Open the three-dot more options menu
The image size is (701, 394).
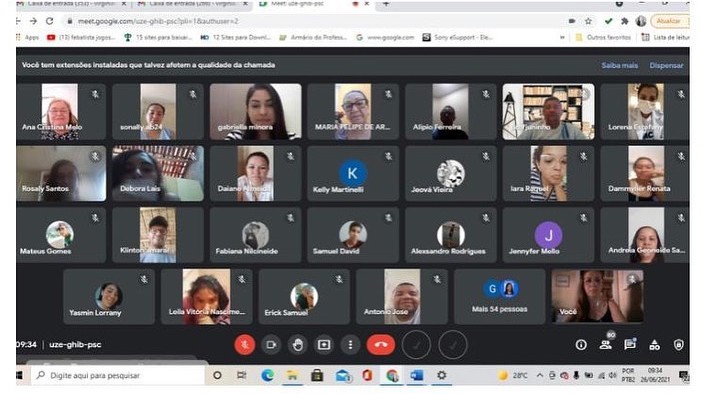click(350, 345)
